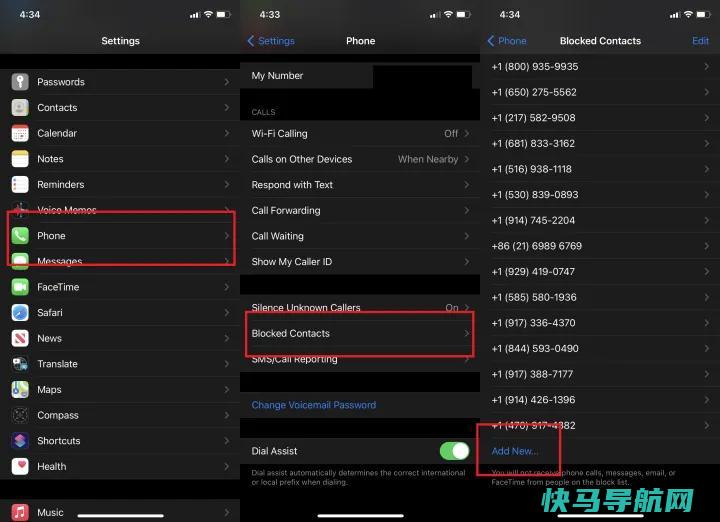Tap Add New... blocked contact
Image resolution: width=720 pixels, height=522 pixels.
[x=514, y=451]
